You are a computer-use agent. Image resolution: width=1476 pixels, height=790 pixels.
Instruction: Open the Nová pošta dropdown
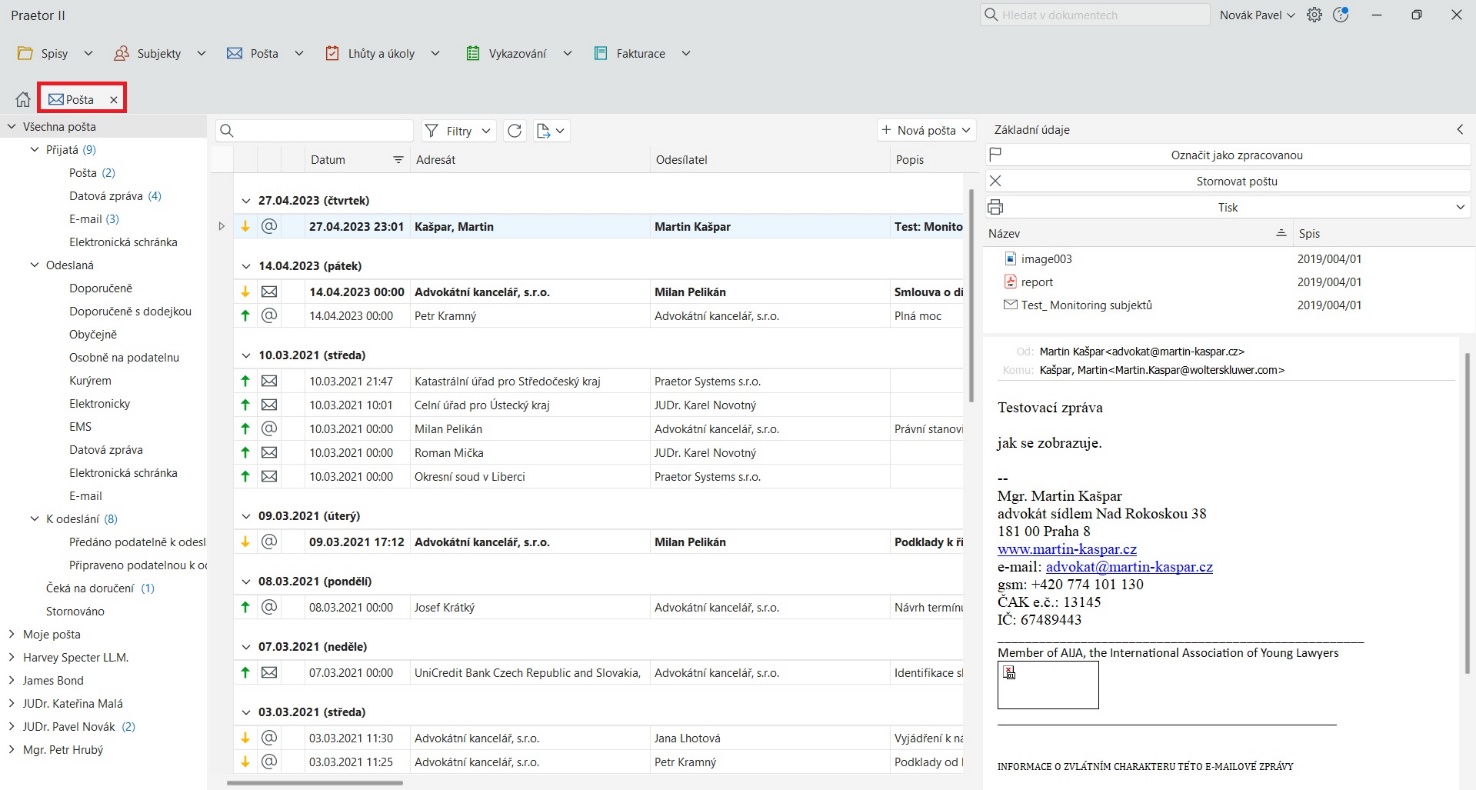(x=926, y=130)
